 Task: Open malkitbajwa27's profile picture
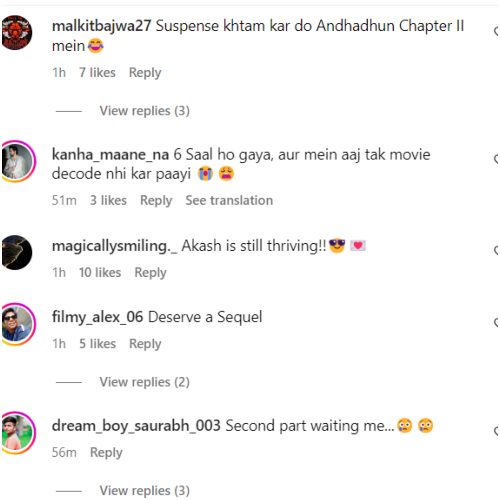pos(17,32)
